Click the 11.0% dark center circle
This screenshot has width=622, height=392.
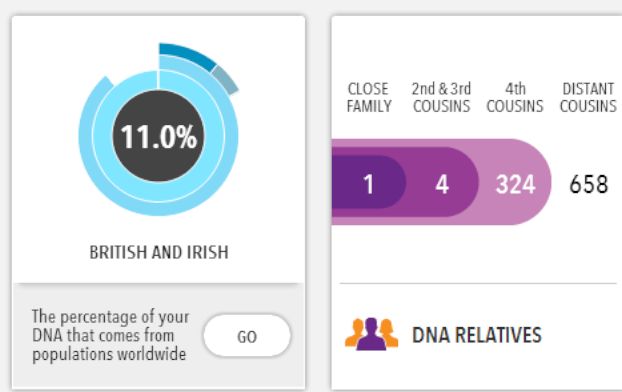point(158,136)
